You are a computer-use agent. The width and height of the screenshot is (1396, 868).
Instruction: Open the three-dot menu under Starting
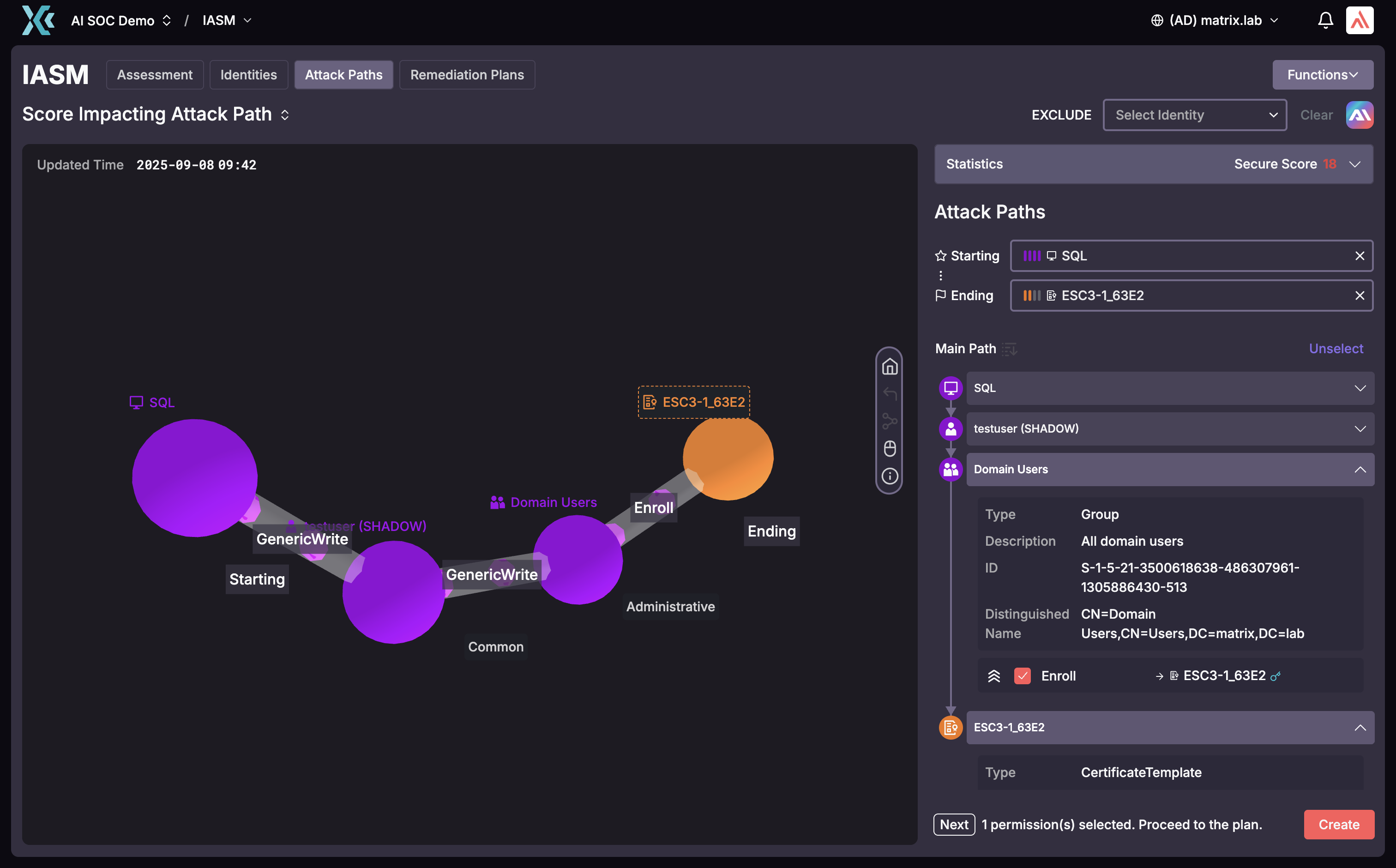tap(941, 276)
